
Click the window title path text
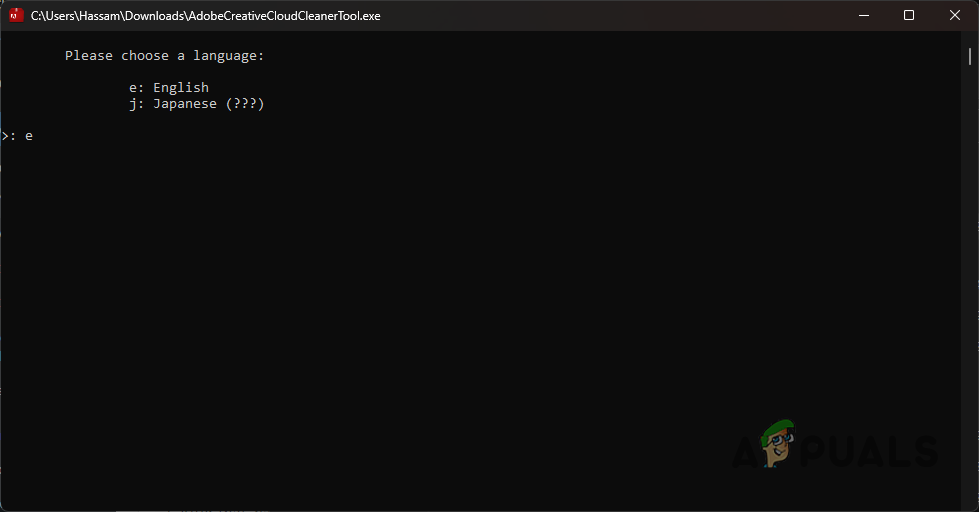tap(205, 16)
